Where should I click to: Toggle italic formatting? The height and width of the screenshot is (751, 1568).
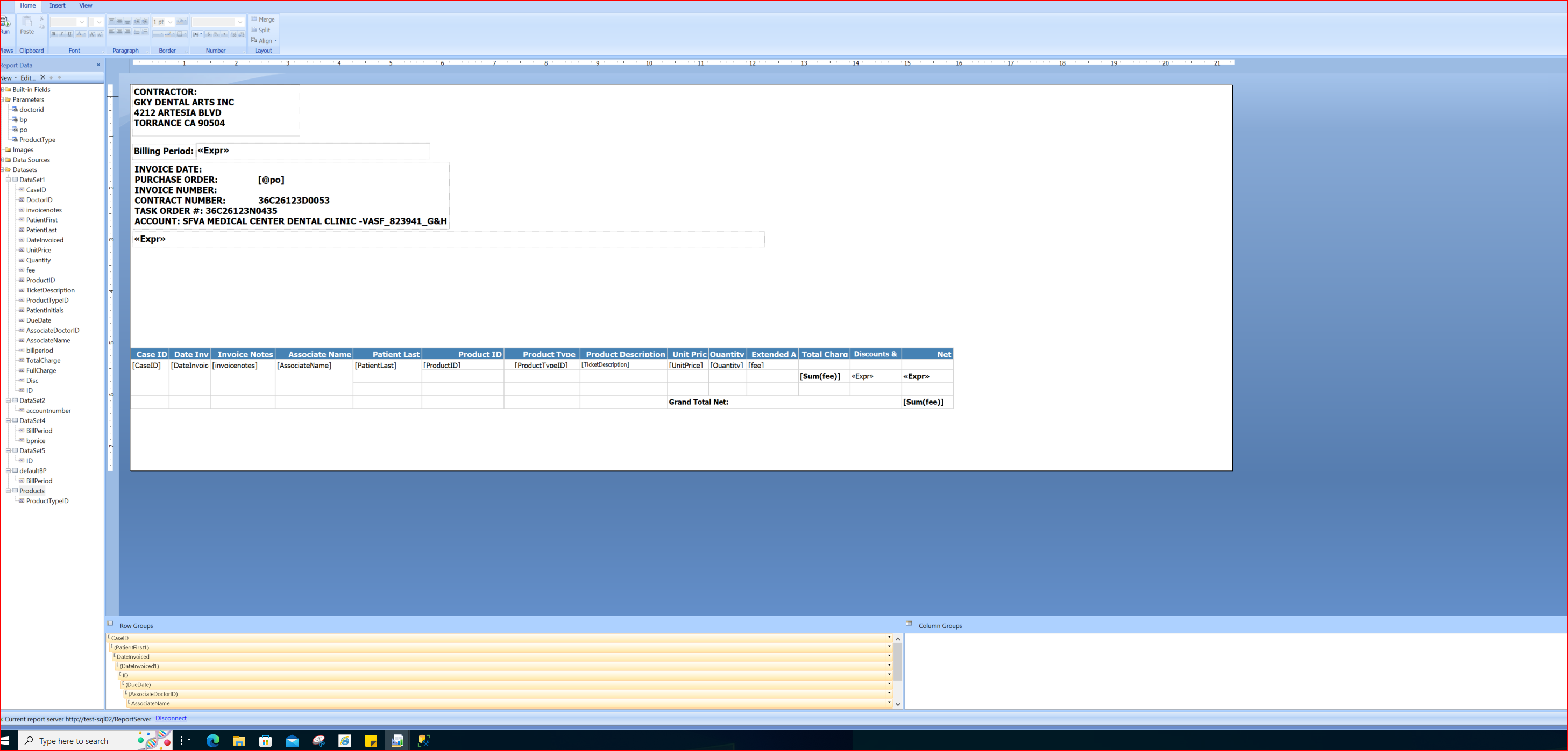pos(61,34)
